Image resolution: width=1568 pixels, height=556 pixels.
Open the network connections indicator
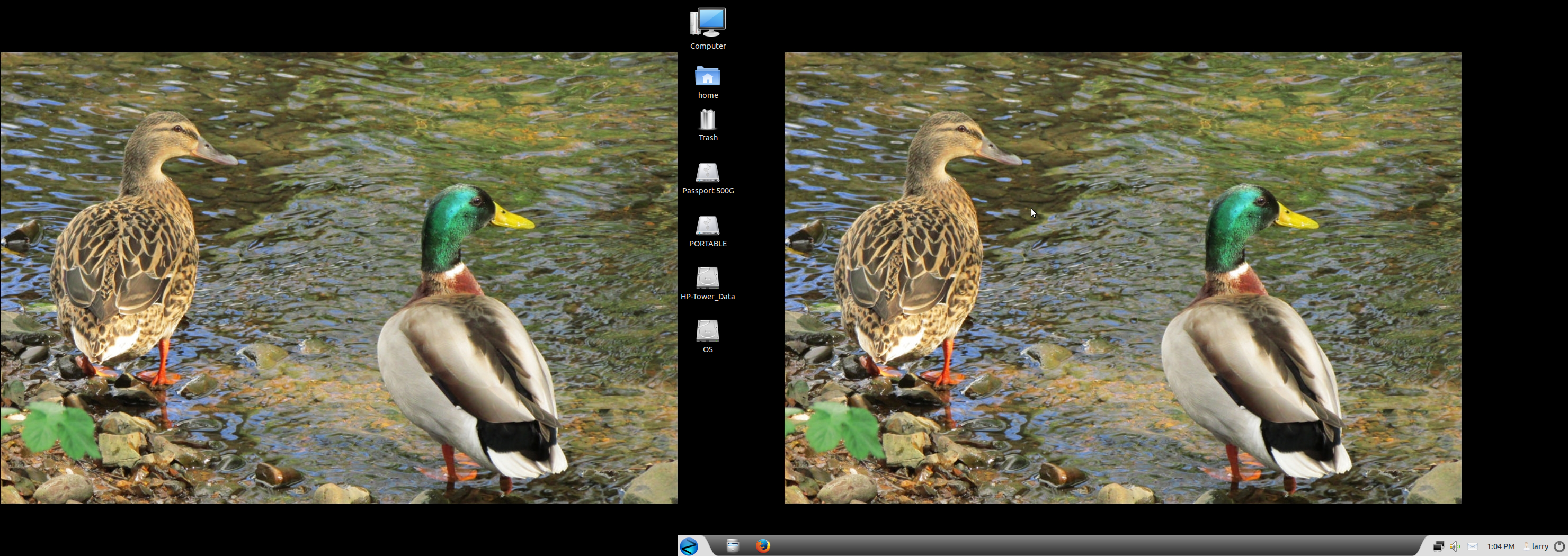[1438, 546]
